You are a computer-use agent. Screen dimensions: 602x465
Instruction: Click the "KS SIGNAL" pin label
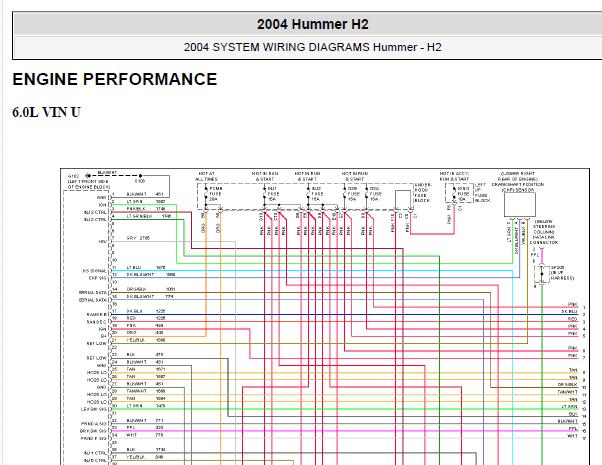[x=94, y=271]
